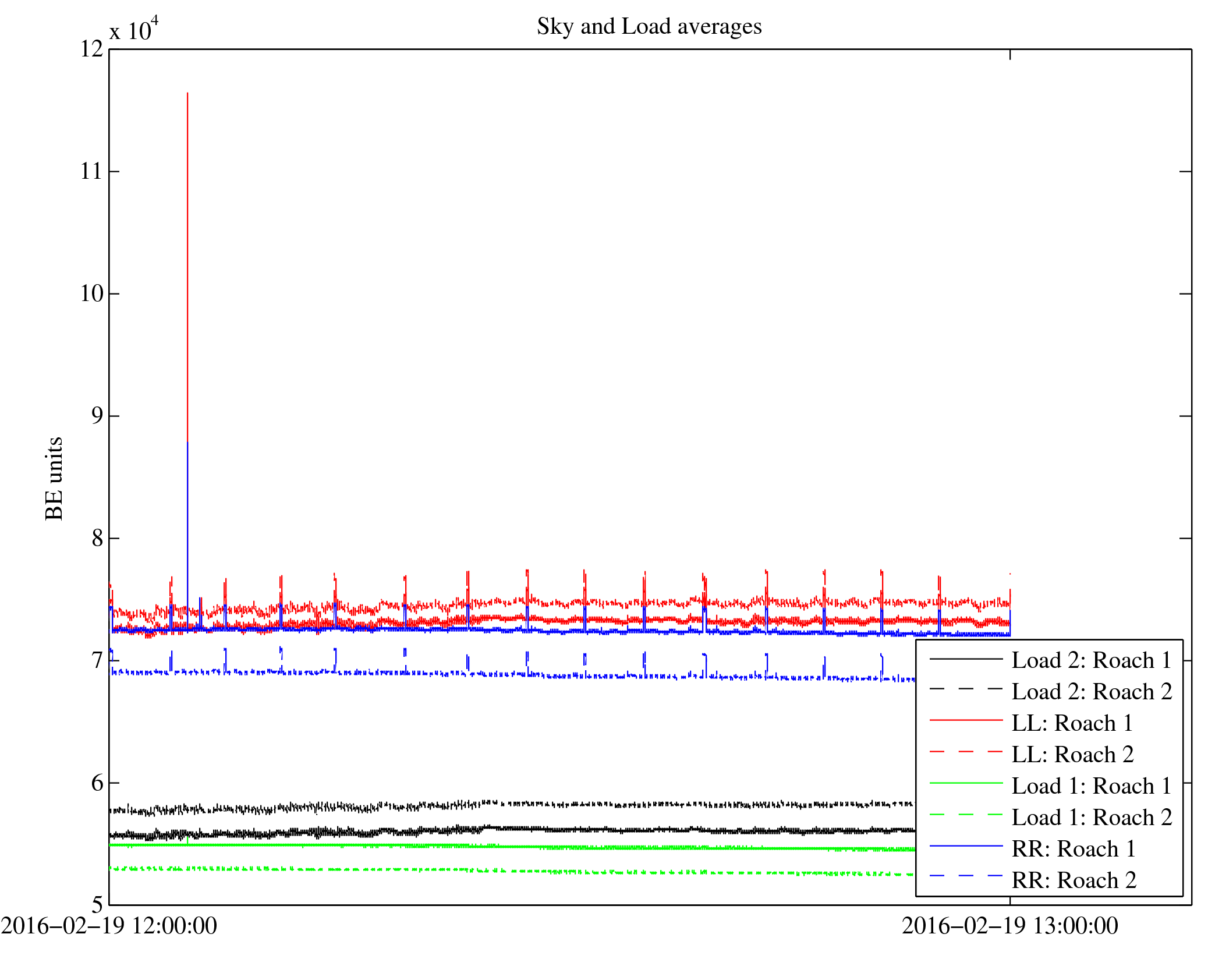This screenshot has height=980, width=1208.
Task: Click the 'BE units' y-axis label
Action: point(54,479)
